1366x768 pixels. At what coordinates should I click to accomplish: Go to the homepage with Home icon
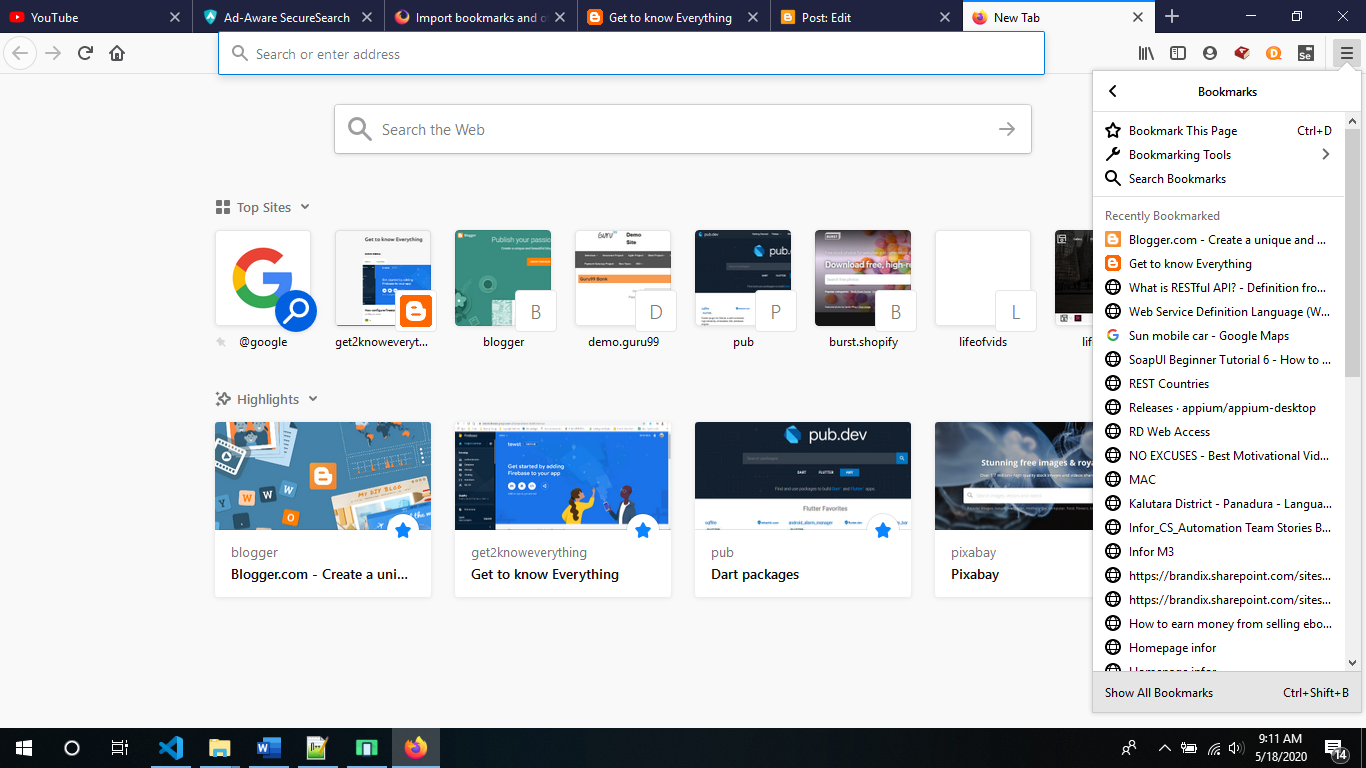click(117, 53)
